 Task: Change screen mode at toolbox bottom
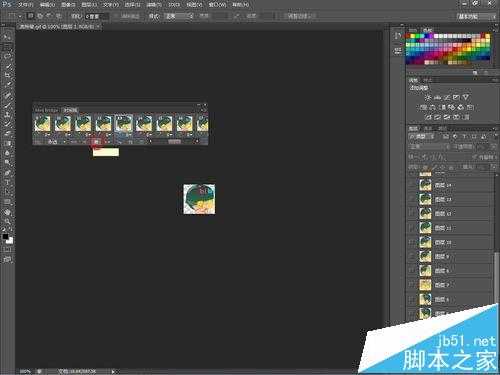point(7,259)
